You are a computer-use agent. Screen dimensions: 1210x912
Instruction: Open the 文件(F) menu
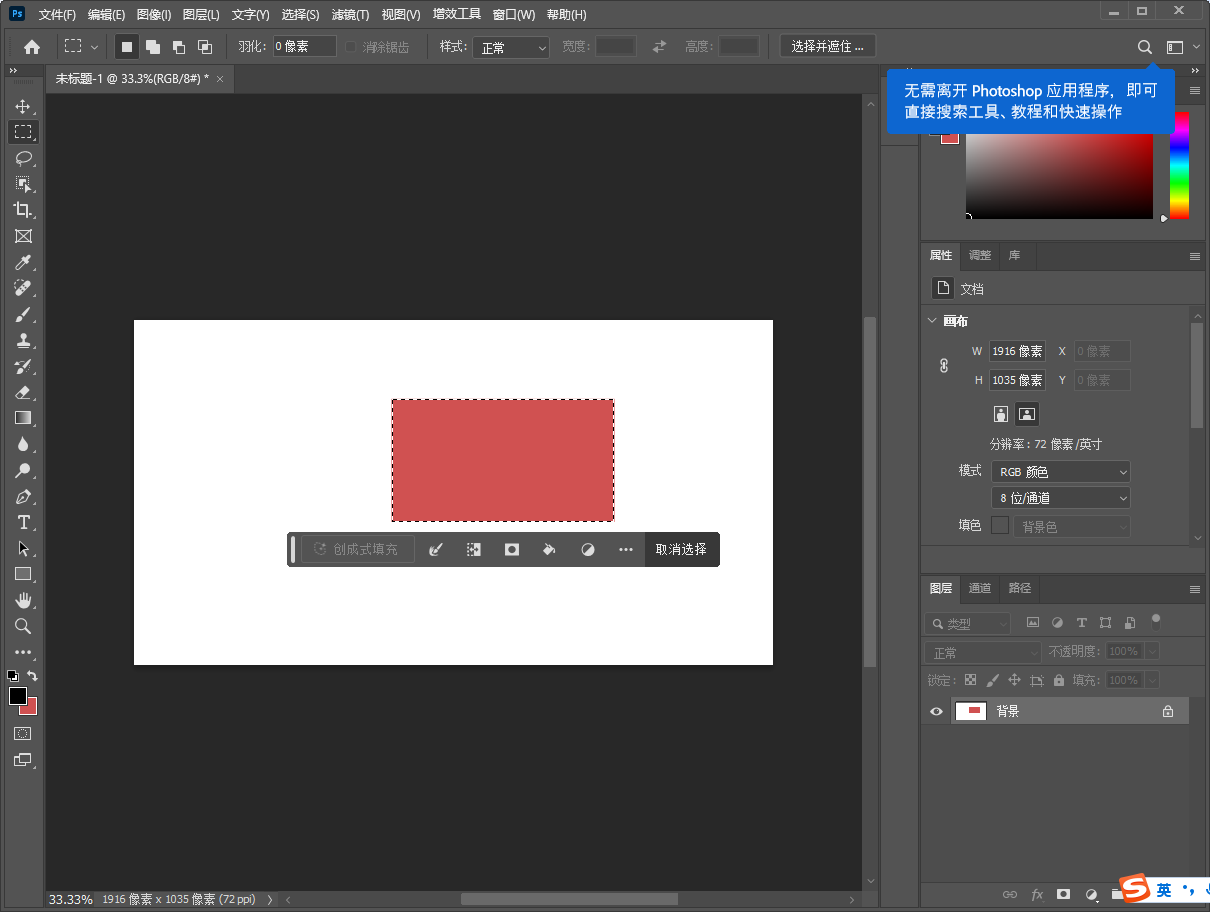57,15
